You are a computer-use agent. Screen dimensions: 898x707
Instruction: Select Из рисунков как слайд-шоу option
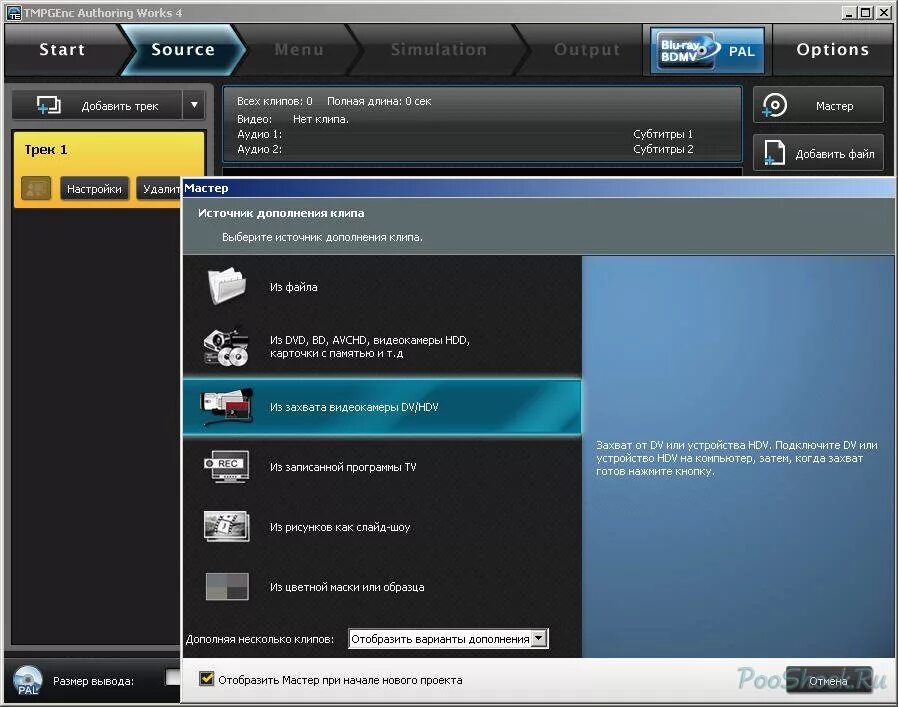[382, 527]
